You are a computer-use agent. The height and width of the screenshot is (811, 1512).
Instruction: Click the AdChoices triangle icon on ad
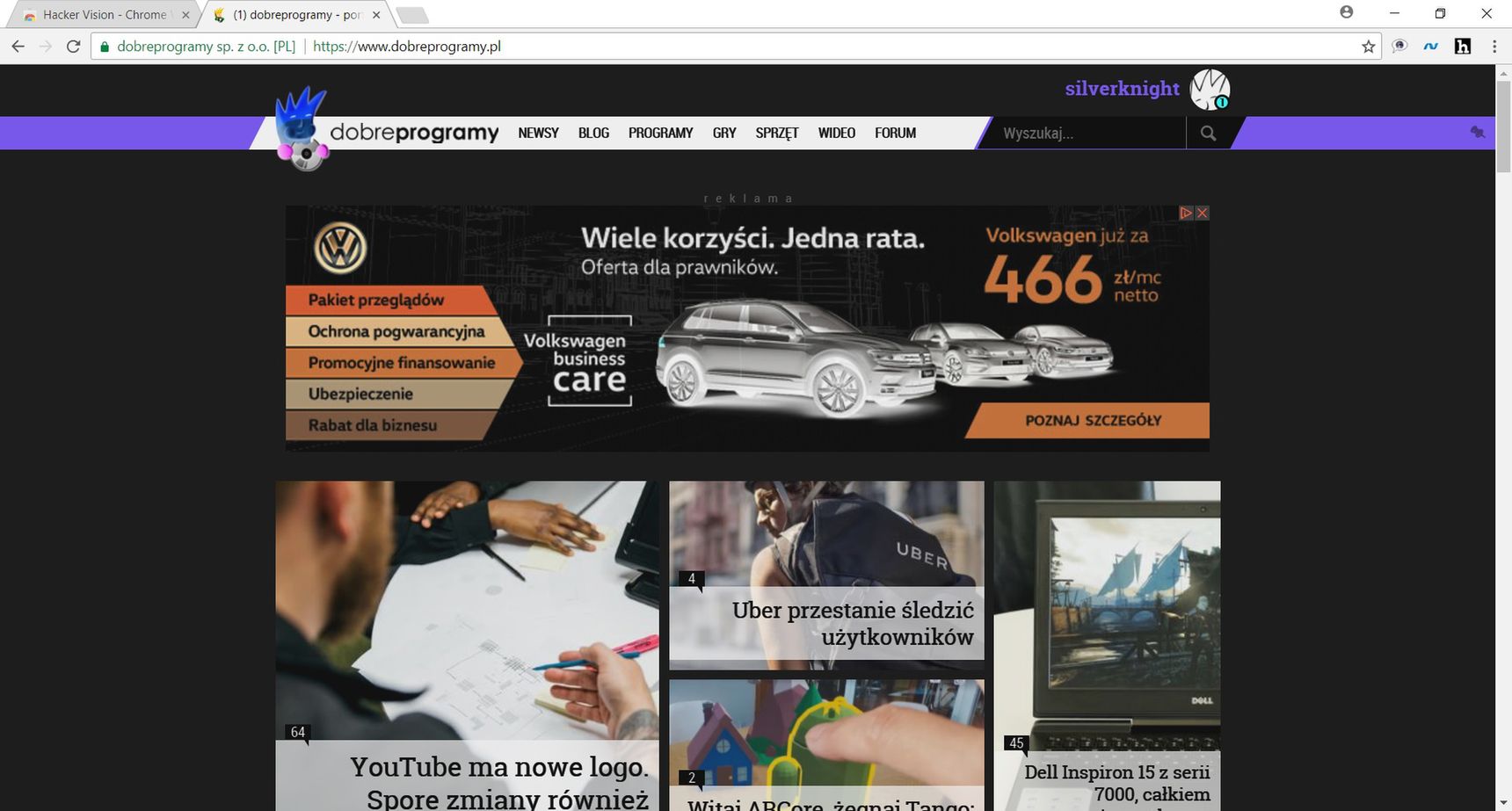point(1186,213)
